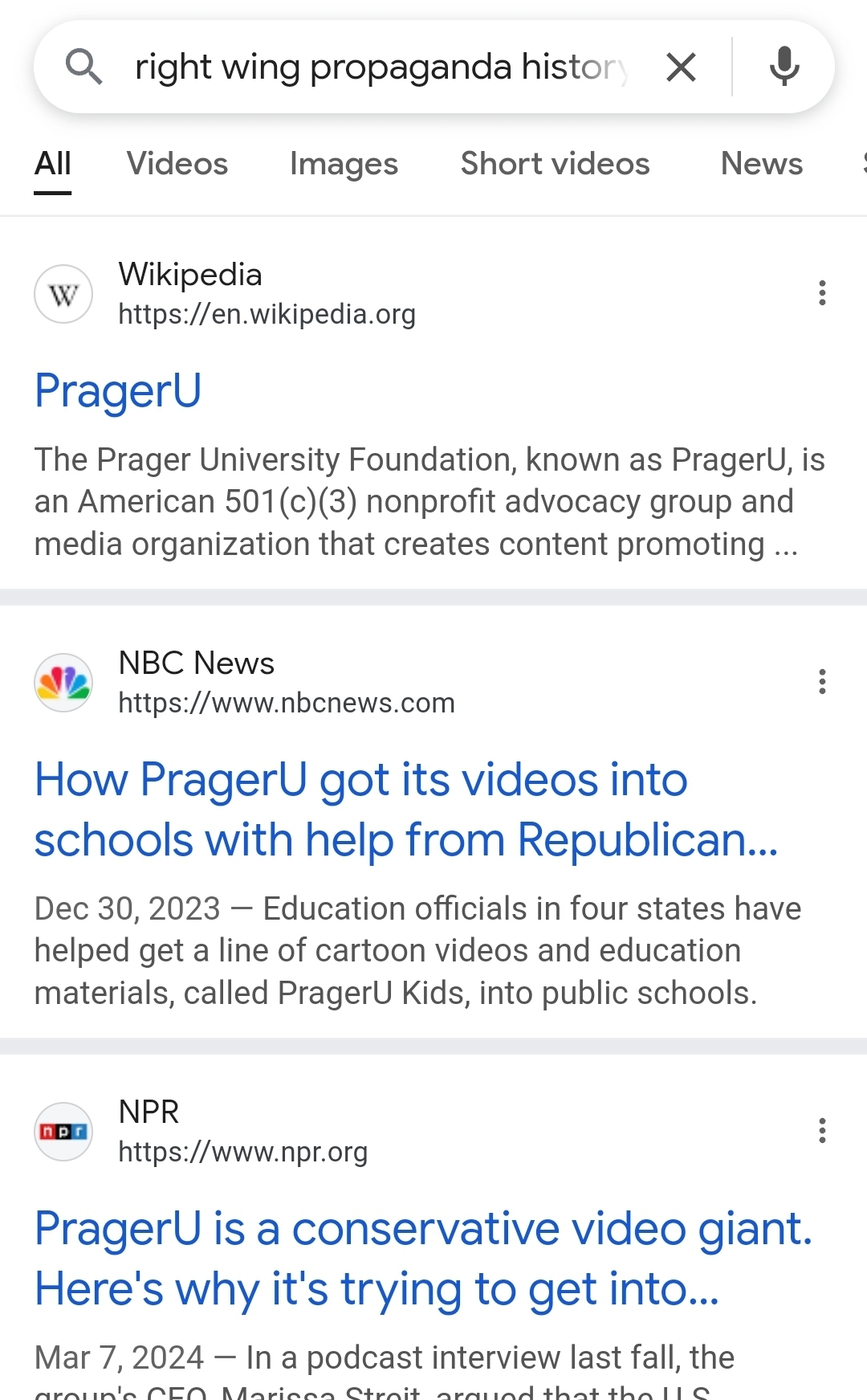Click the NPR logo icon

(x=63, y=1132)
